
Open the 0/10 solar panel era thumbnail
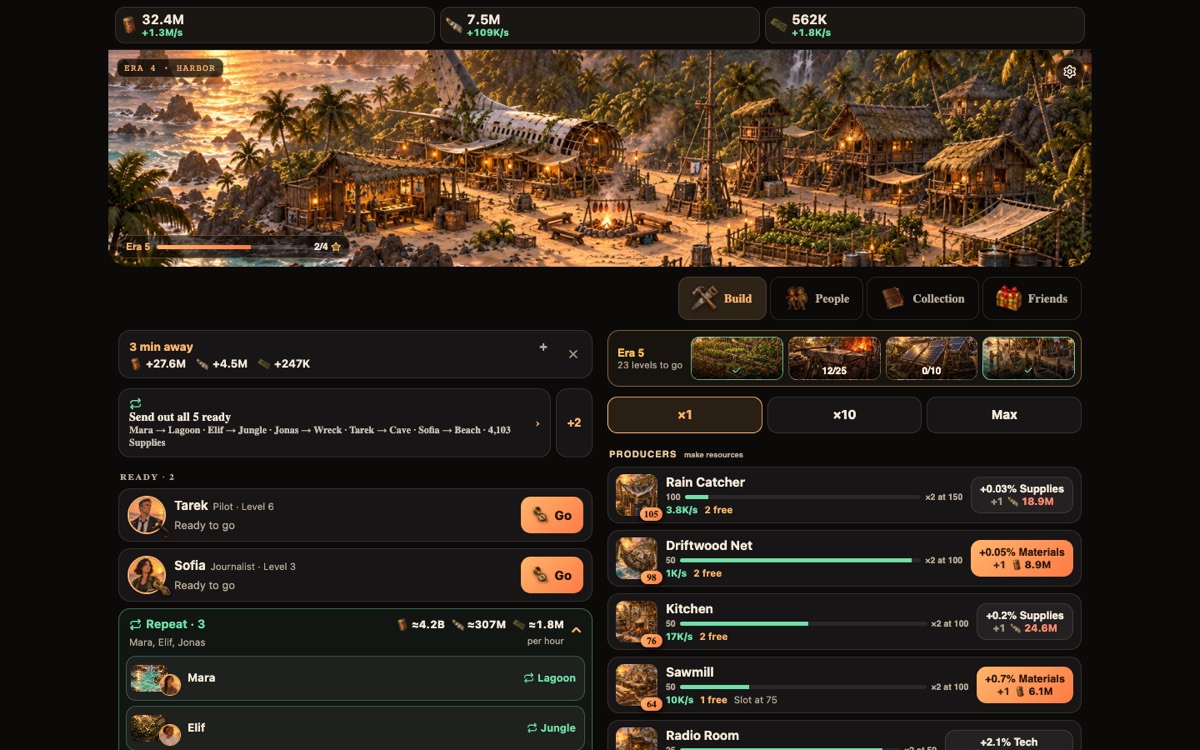tap(931, 358)
